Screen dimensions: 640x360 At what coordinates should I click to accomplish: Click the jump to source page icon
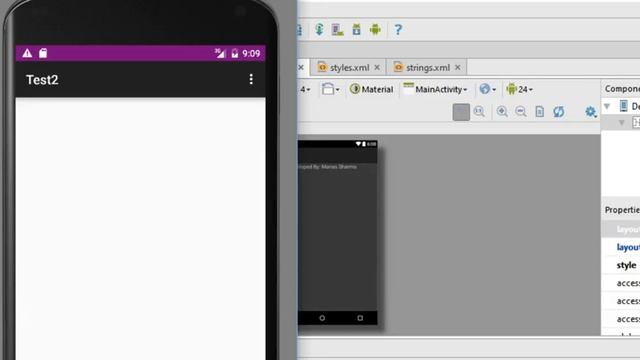(x=540, y=111)
